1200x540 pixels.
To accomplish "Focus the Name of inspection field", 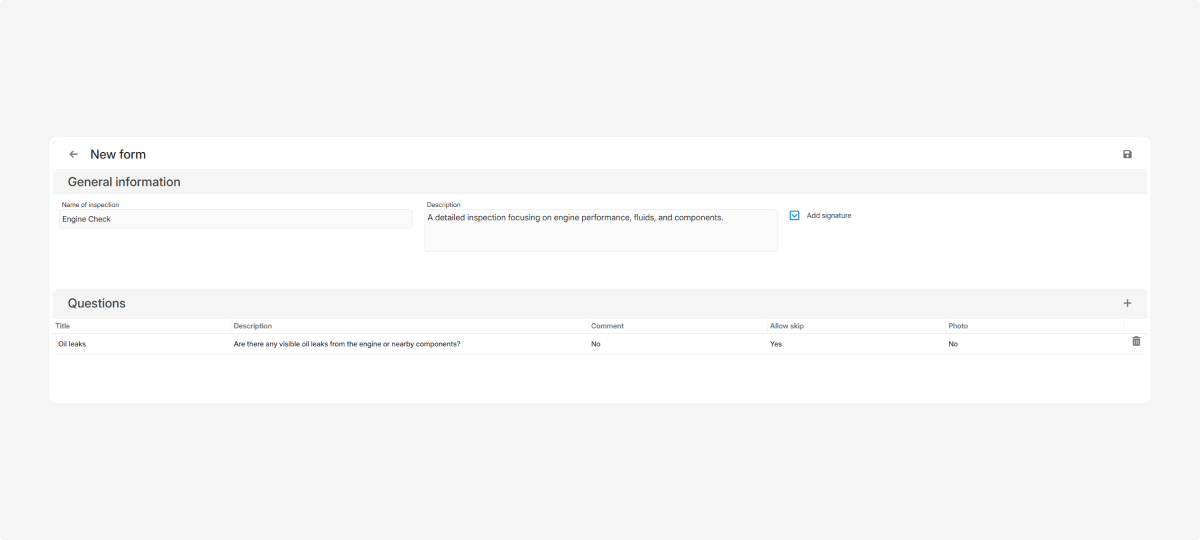I will 235,219.
